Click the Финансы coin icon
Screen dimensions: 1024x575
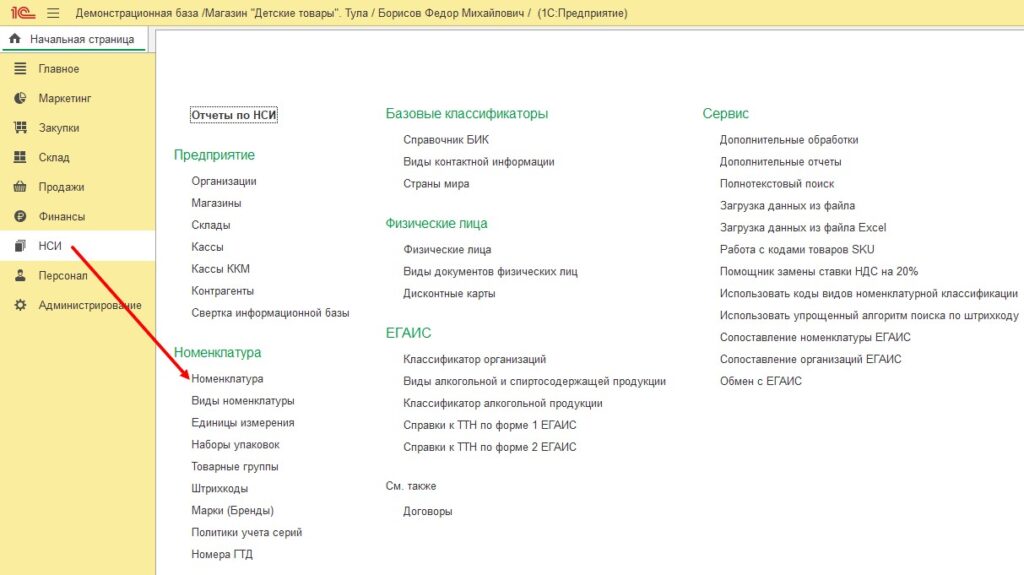tap(20, 216)
